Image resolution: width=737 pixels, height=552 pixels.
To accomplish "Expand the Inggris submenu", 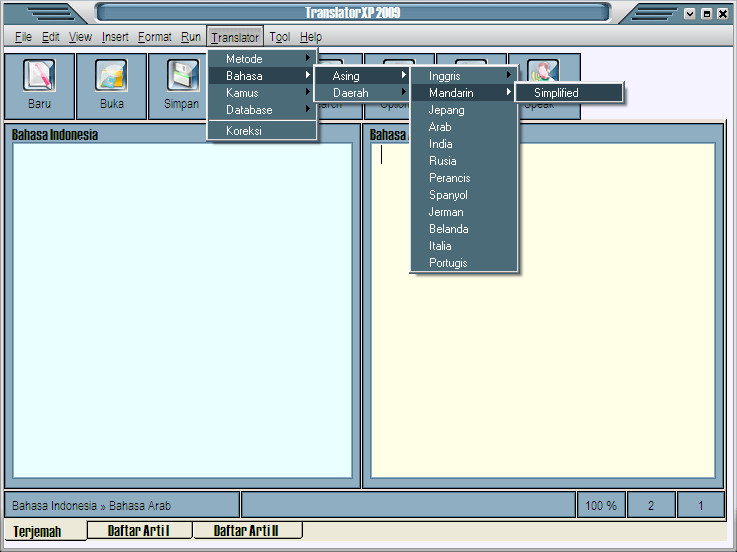I will 464,76.
